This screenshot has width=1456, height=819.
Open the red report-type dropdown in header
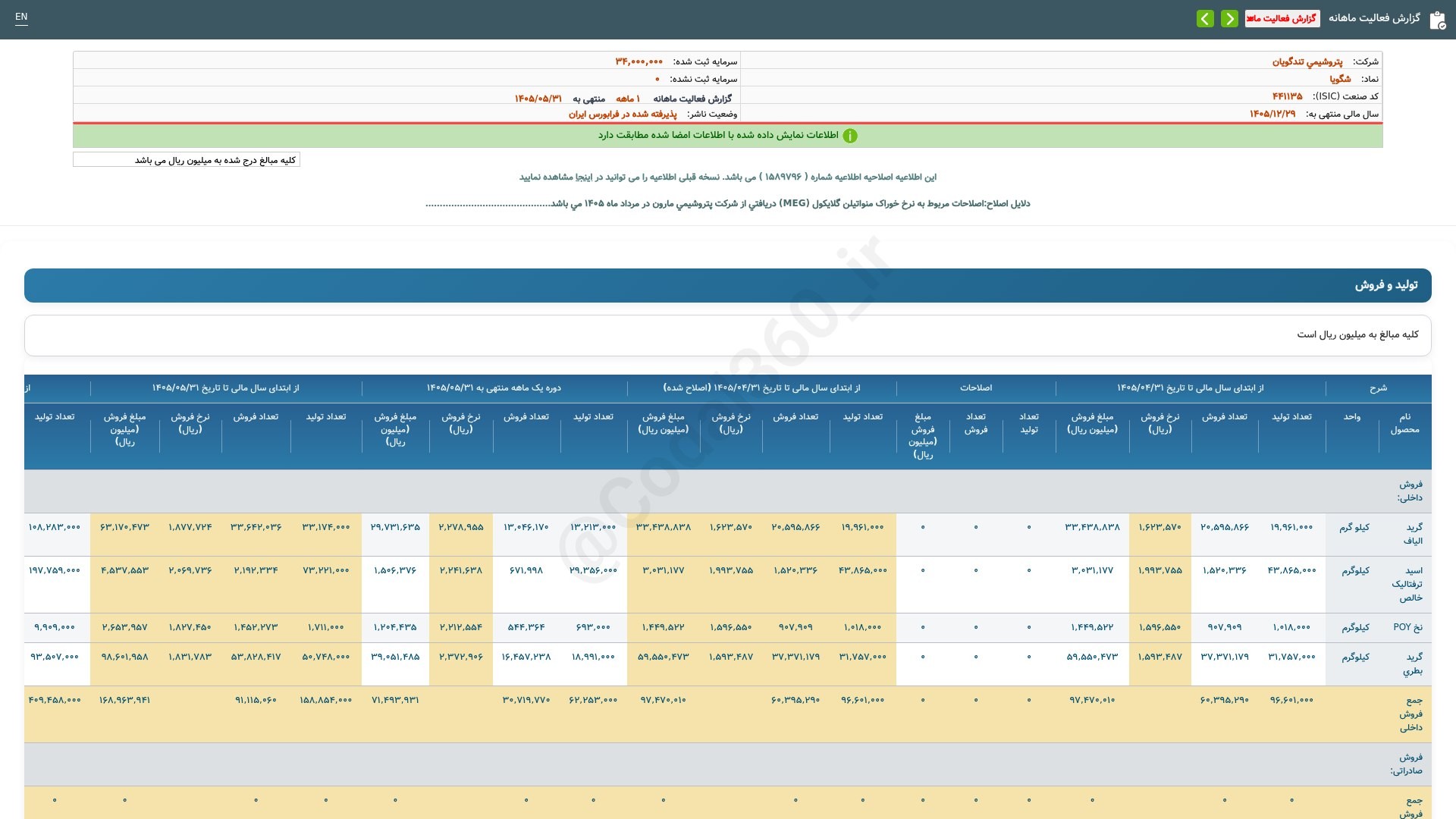[1282, 18]
